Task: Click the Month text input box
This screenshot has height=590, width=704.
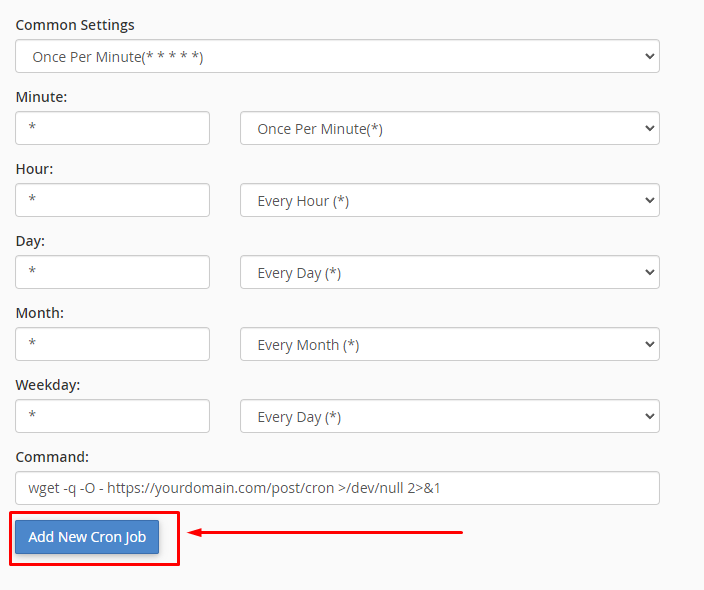Action: click(113, 345)
